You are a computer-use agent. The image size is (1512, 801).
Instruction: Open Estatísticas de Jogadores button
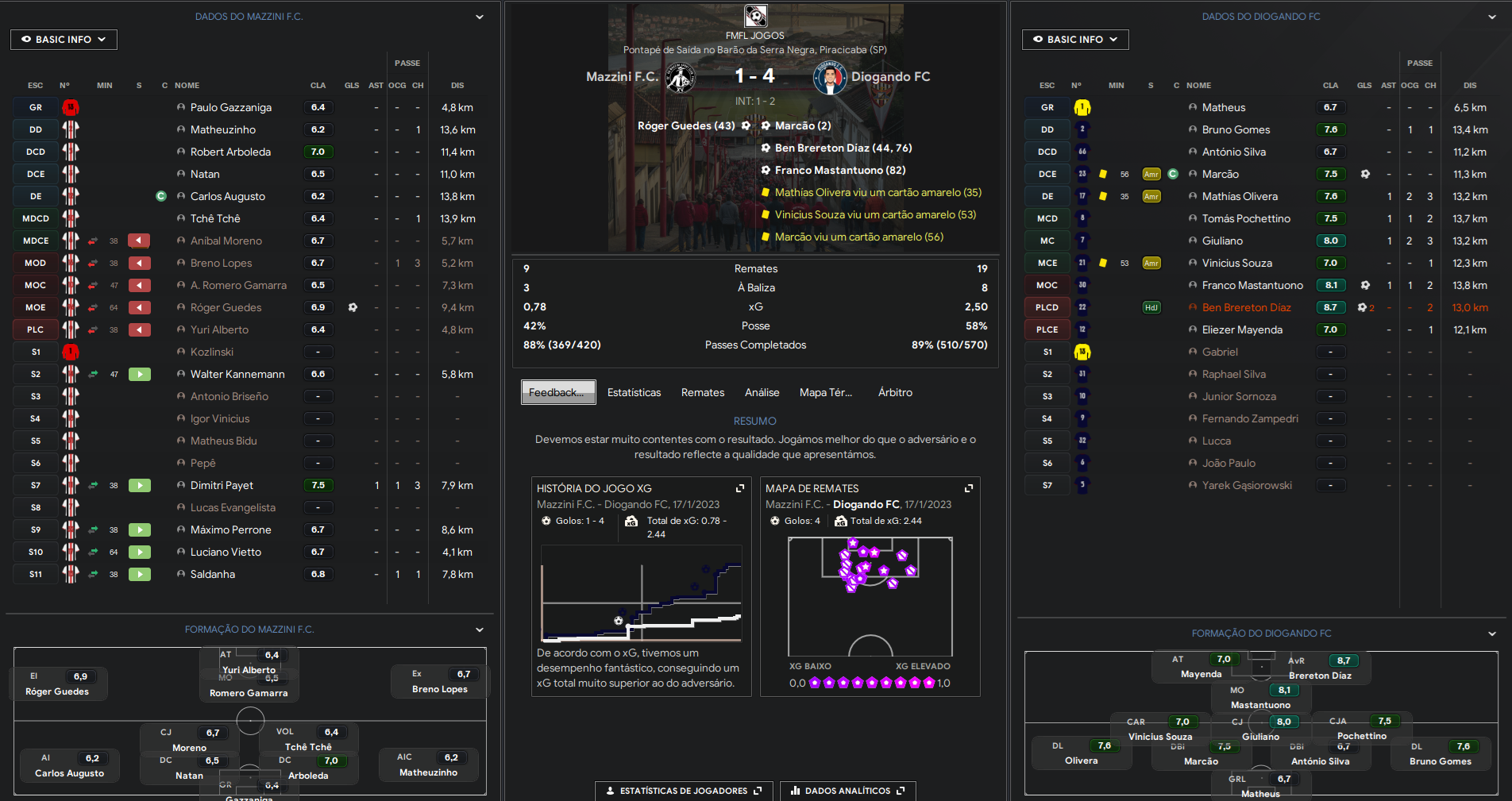click(683, 791)
